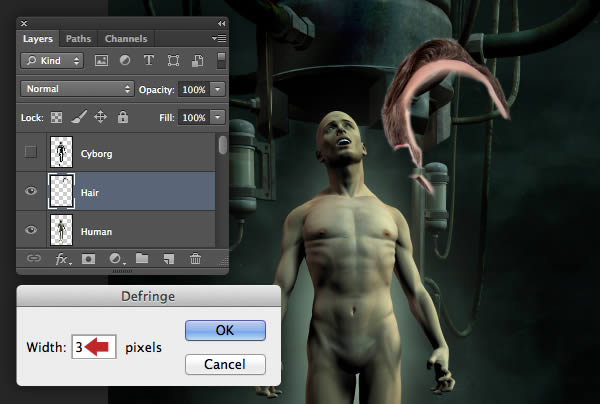The height and width of the screenshot is (404, 600).
Task: Switch to the Layers tab
Action: pos(38,39)
